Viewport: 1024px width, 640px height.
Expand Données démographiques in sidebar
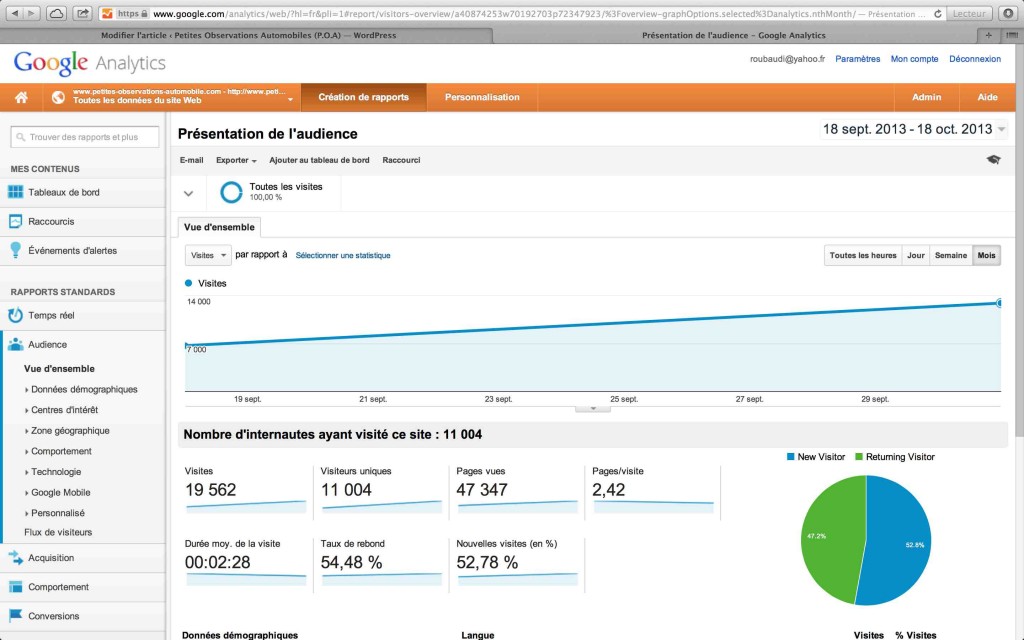coord(84,389)
